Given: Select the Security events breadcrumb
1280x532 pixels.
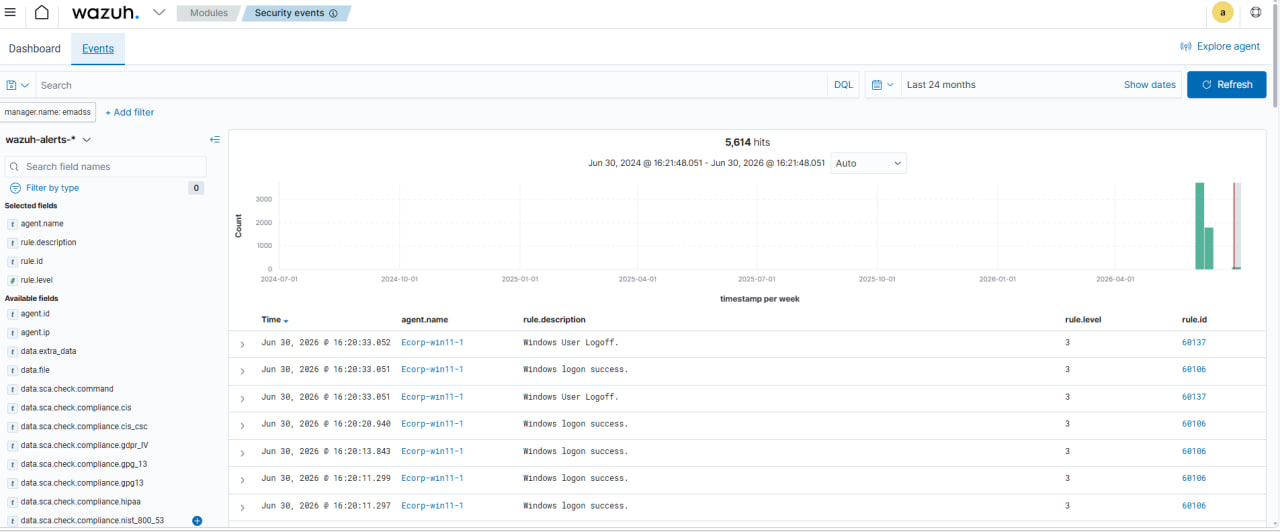Looking at the screenshot, I should [295, 14].
